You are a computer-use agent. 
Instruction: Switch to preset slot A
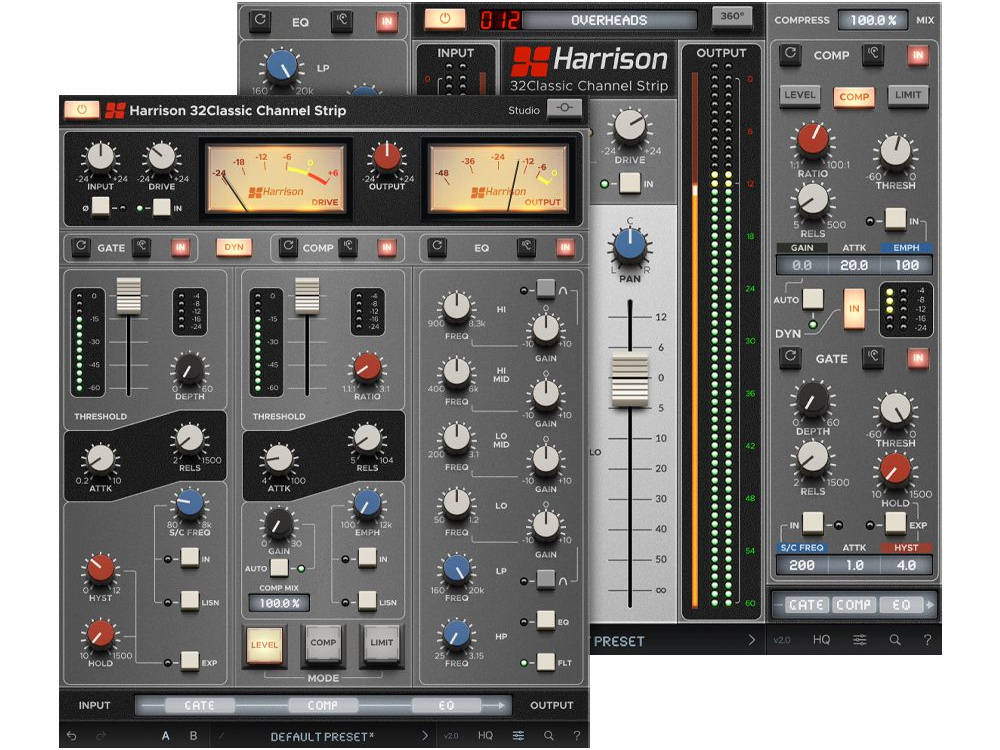pyautogui.click(x=165, y=736)
